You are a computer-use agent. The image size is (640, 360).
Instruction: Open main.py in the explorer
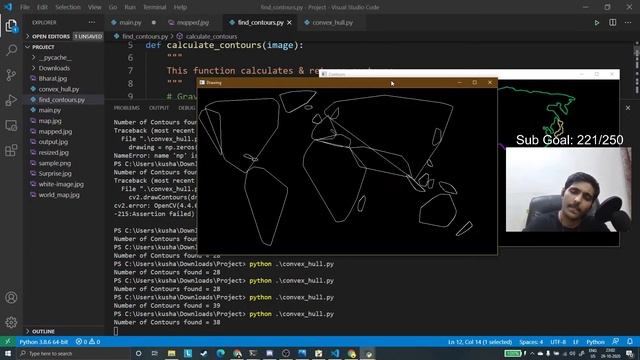49,110
